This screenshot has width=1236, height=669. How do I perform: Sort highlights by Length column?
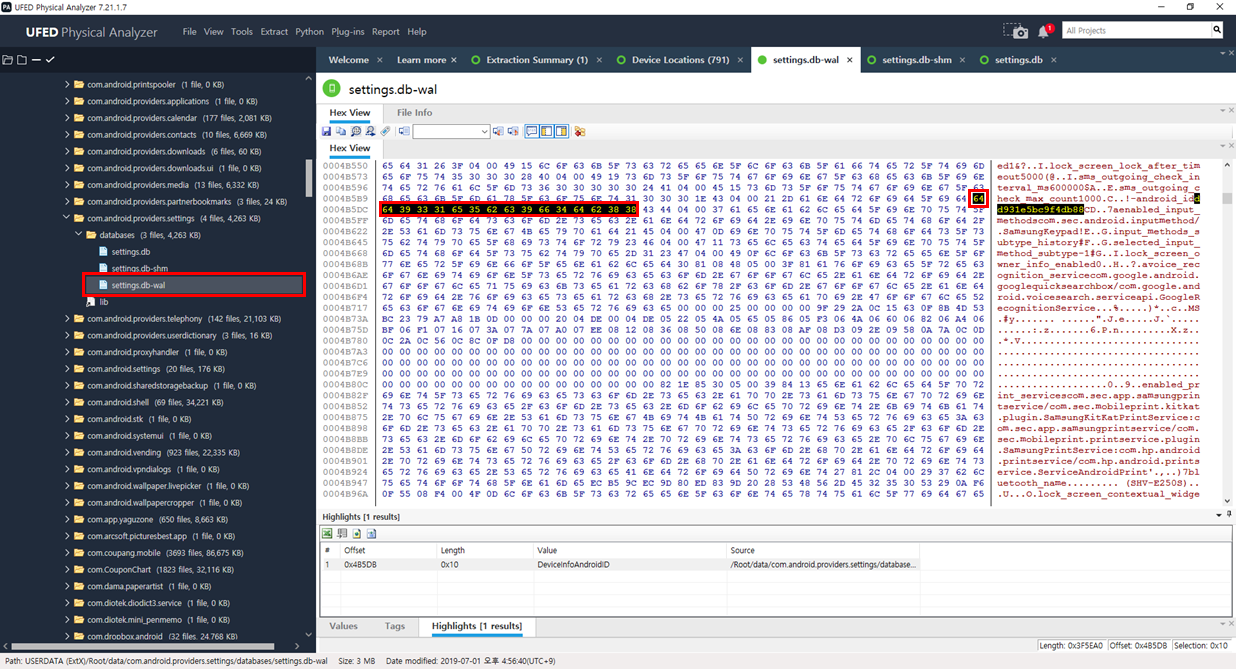coord(484,550)
